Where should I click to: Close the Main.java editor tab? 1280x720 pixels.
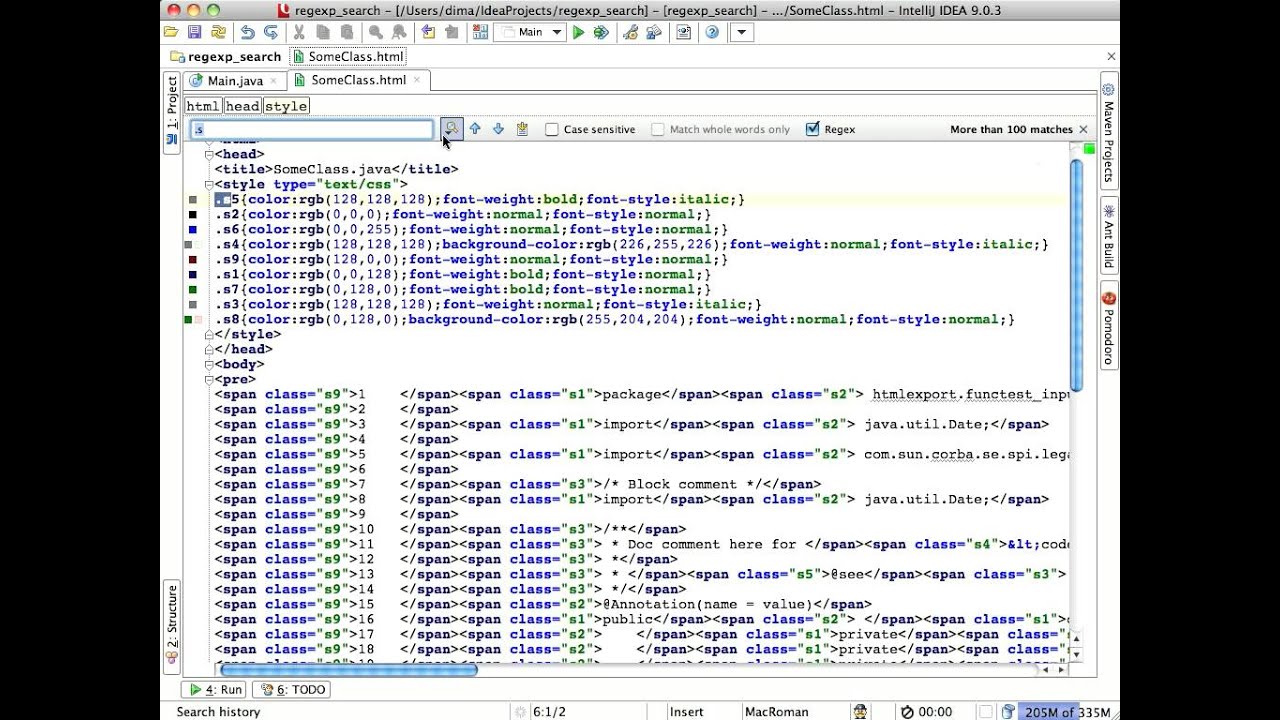pos(273,81)
